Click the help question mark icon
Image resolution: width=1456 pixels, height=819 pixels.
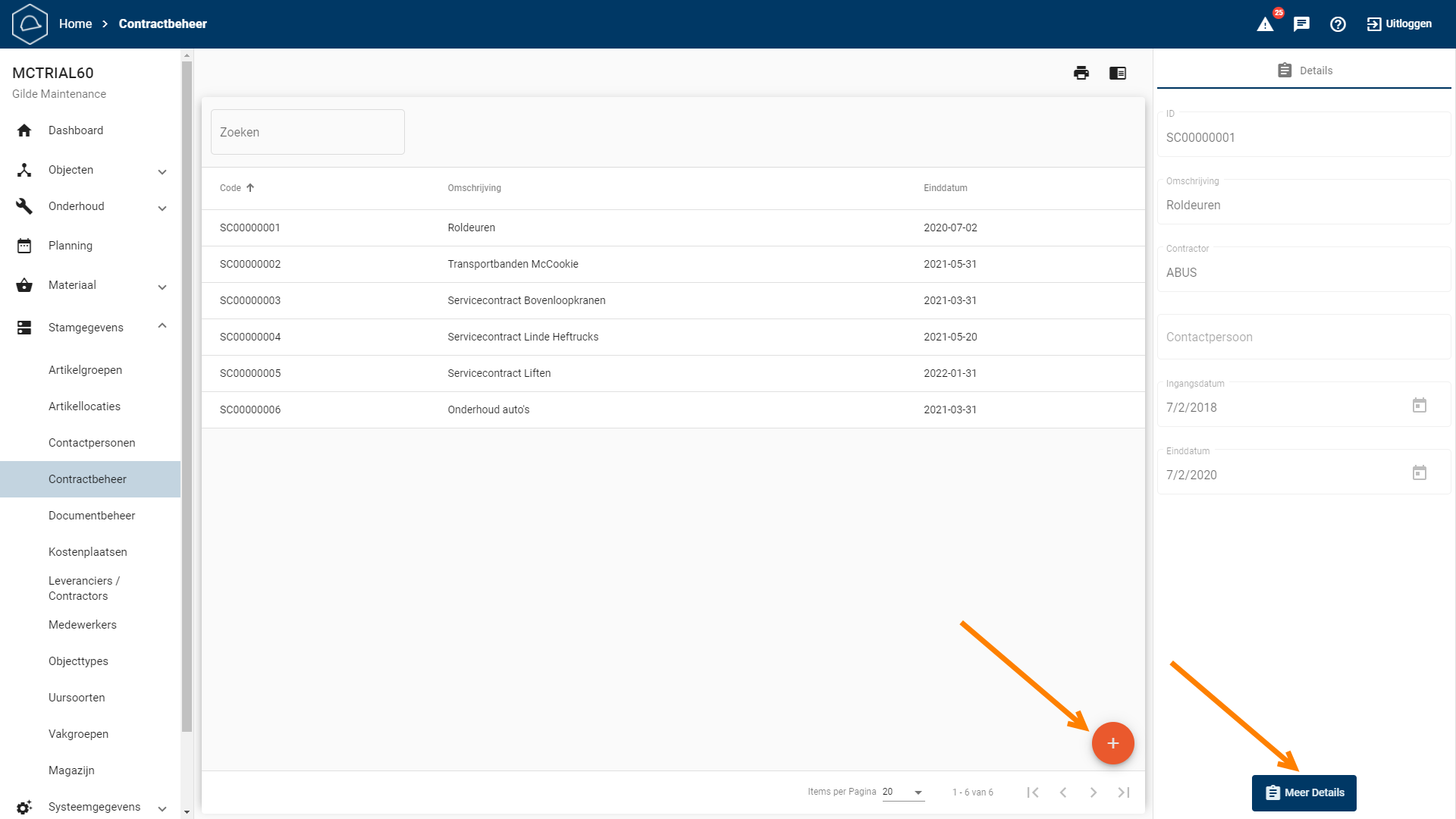coord(1338,24)
